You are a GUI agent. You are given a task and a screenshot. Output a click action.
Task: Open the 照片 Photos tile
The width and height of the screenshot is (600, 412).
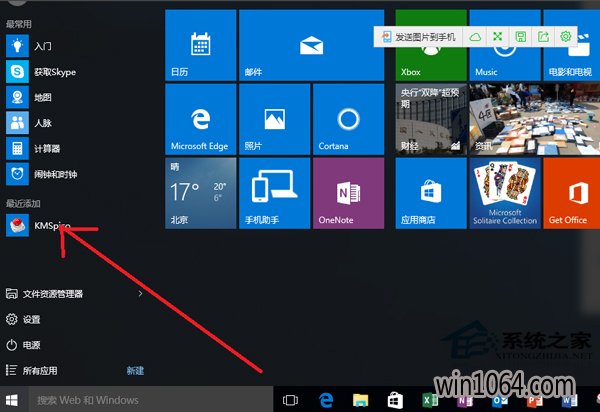274,119
